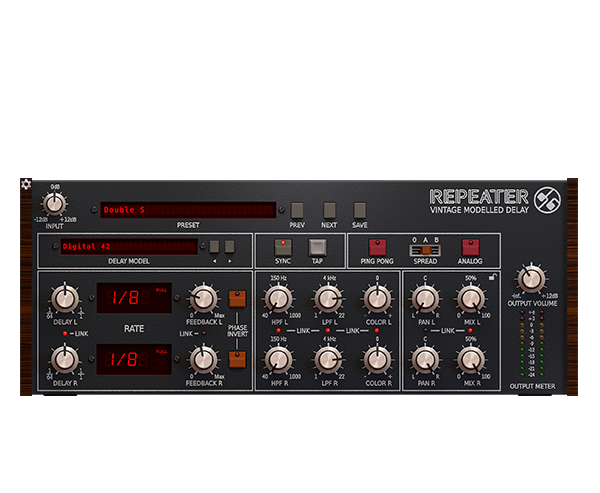Click the right channel rate display 1/8
This screenshot has width=600, height=493.
[x=134, y=359]
